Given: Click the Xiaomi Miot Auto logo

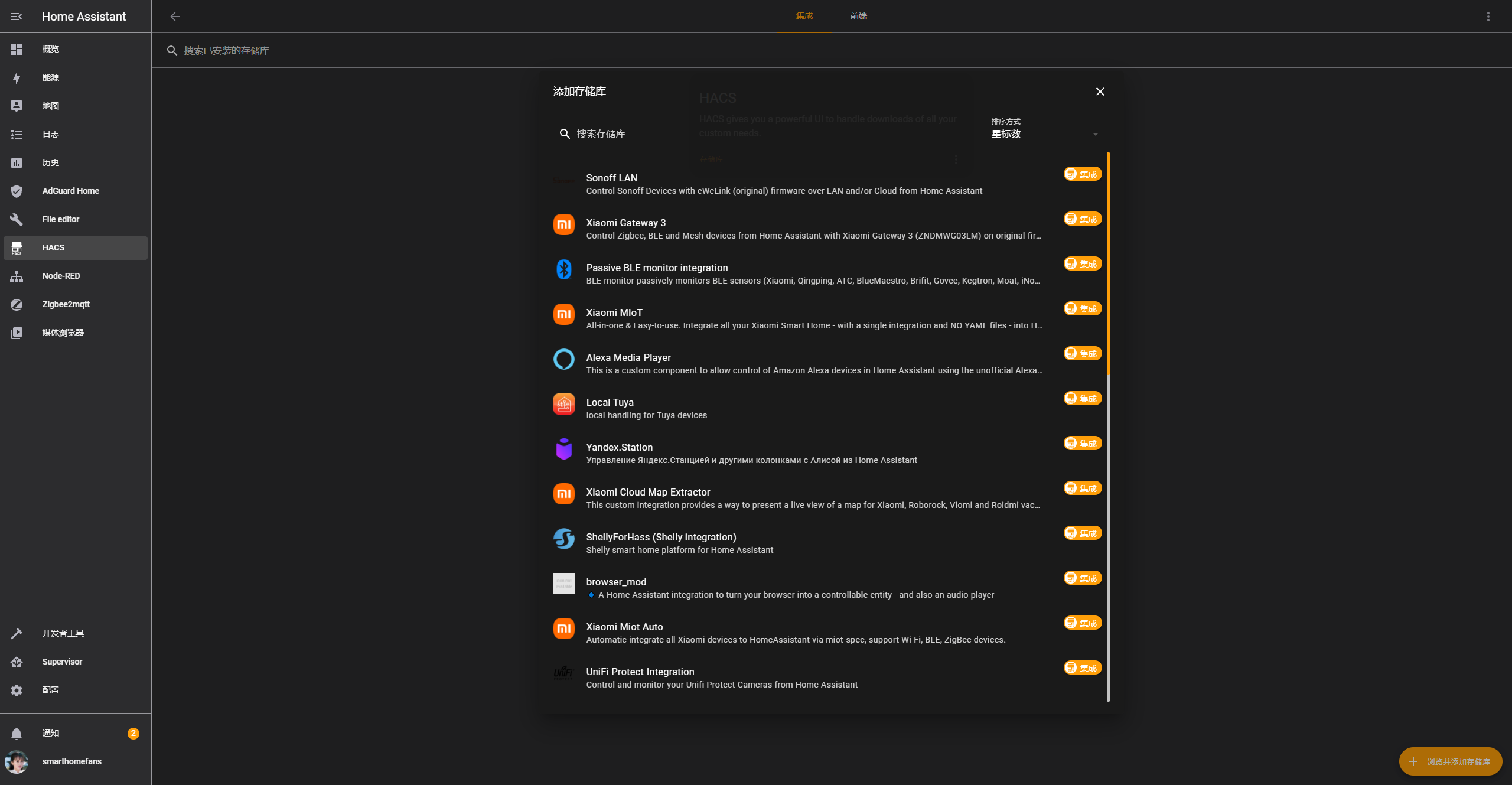Looking at the screenshot, I should click(564, 628).
